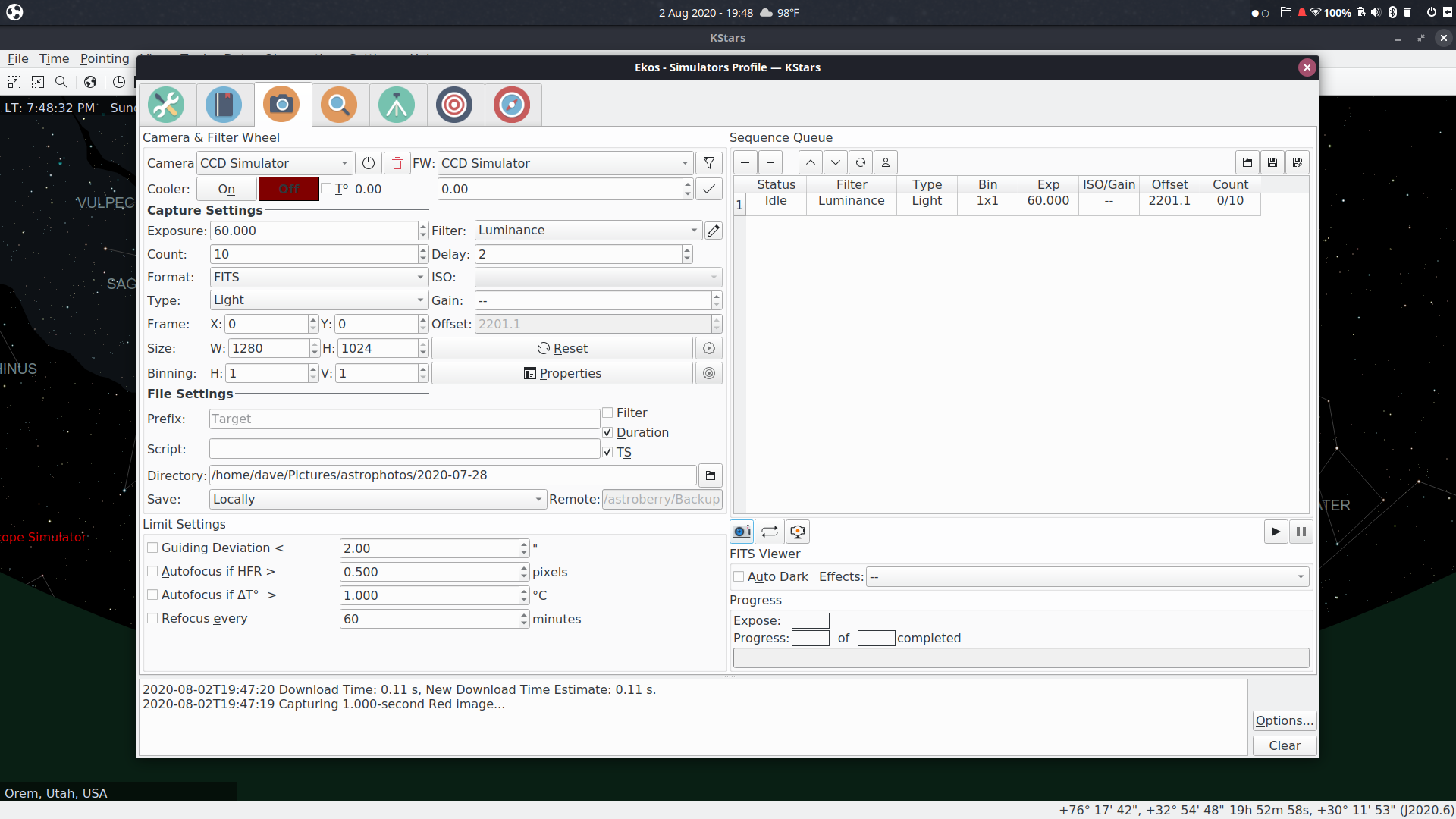
Task: Open the Guide tab icon
Action: coord(512,105)
